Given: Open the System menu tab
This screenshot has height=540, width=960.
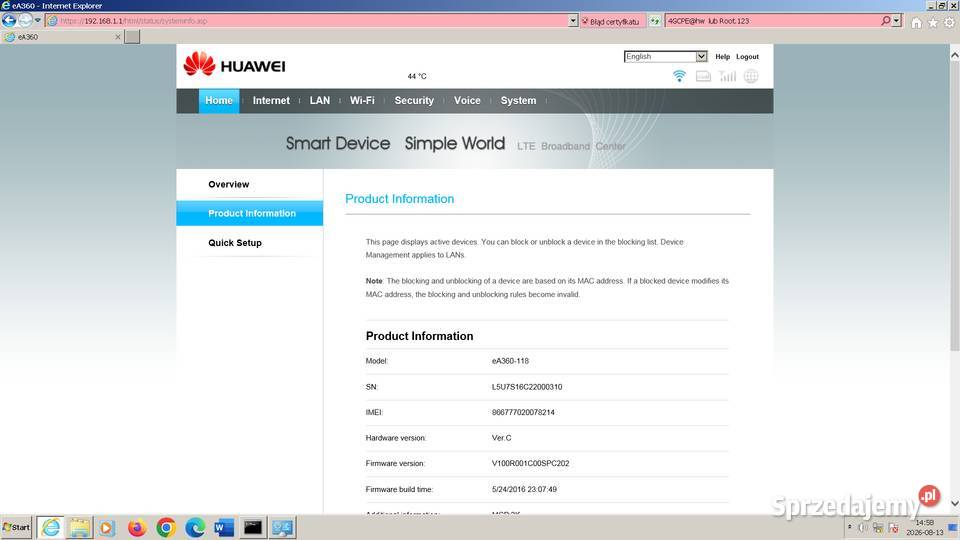Looking at the screenshot, I should (x=518, y=100).
